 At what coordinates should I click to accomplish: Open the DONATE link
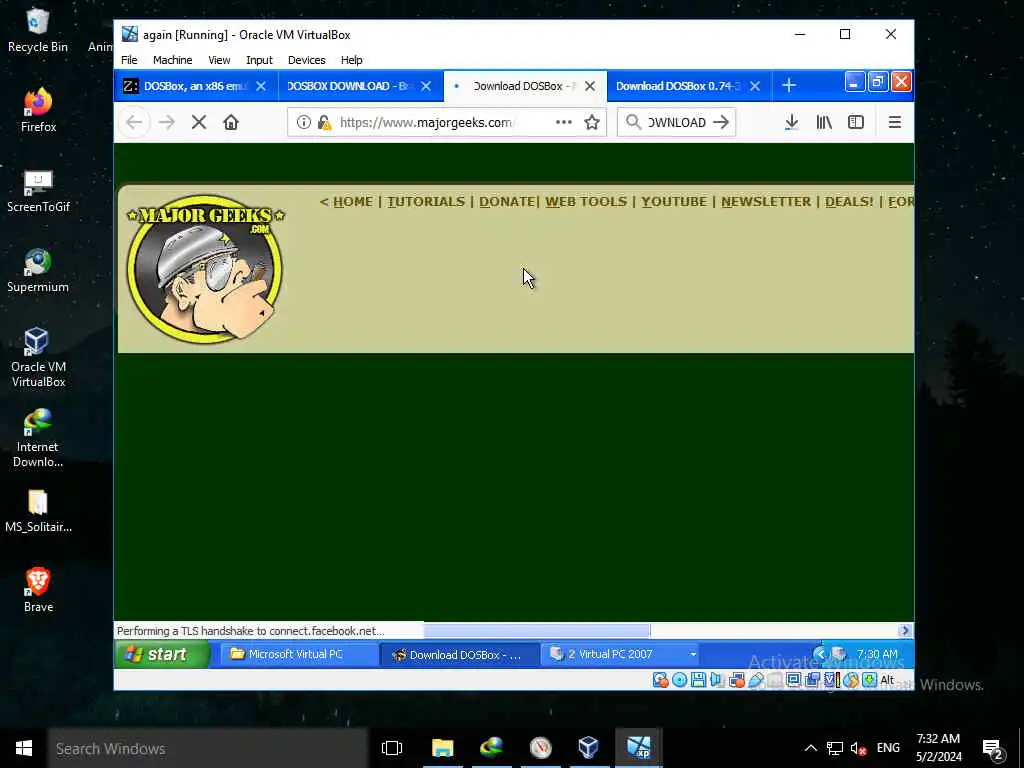tap(507, 202)
